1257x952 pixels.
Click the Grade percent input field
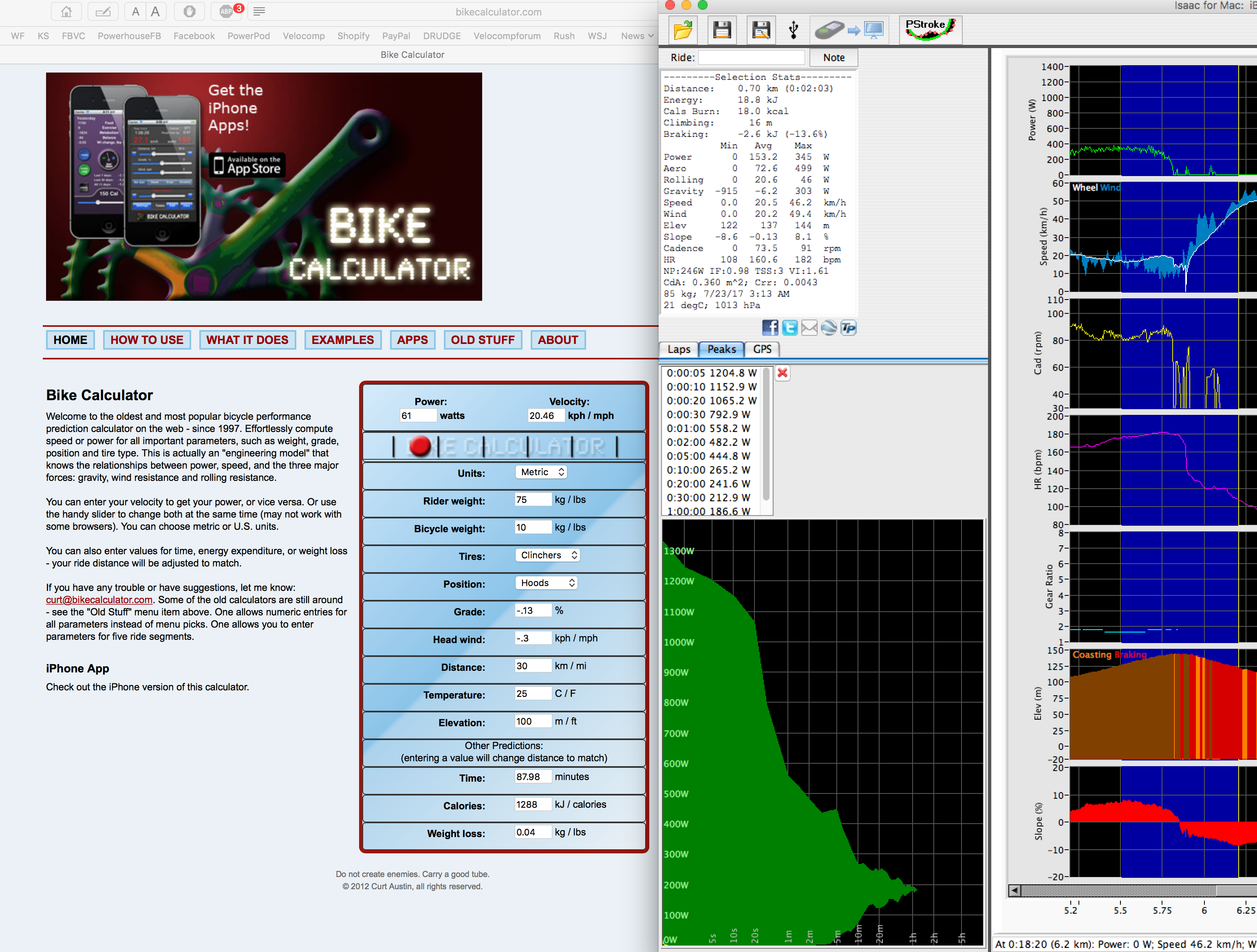(x=533, y=610)
